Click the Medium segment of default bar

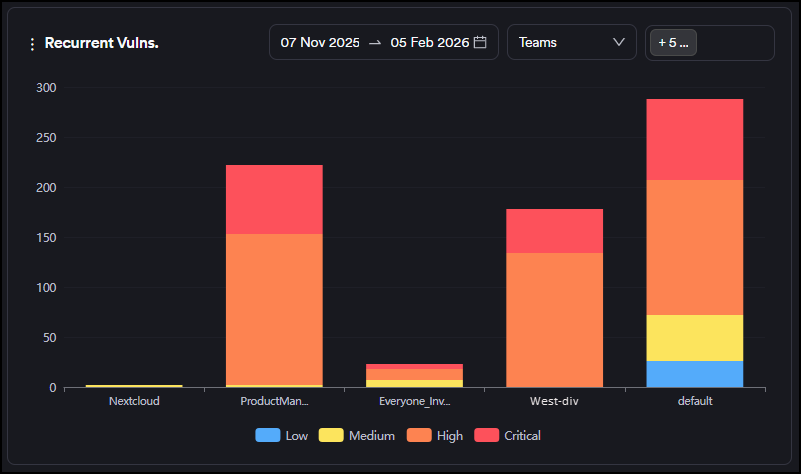point(694,338)
